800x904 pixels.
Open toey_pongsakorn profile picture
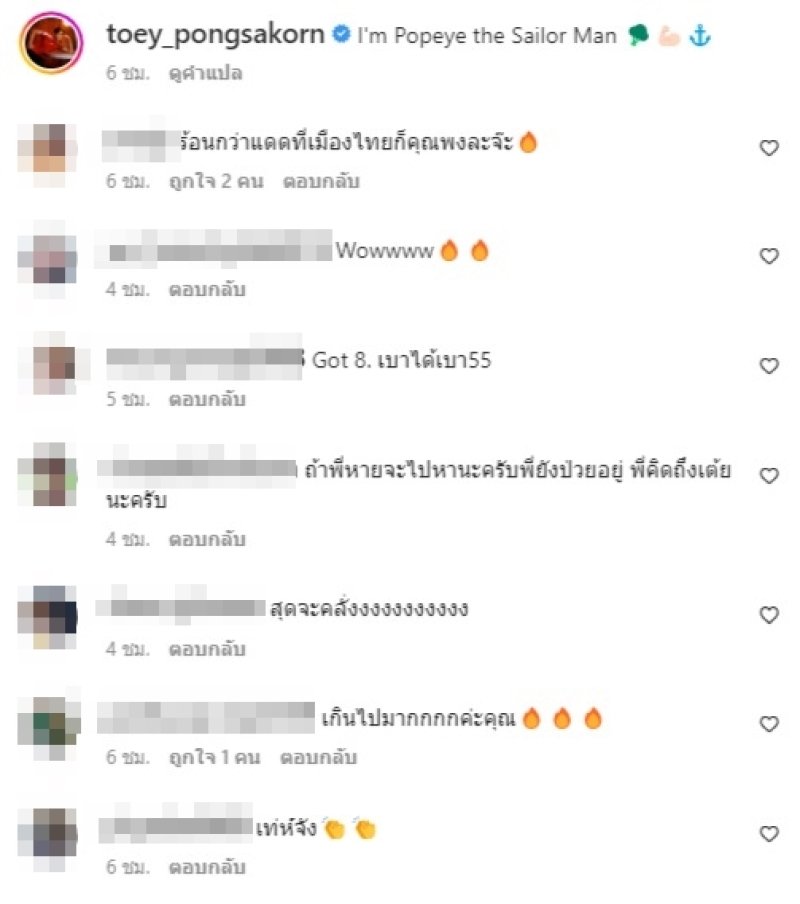(x=51, y=43)
